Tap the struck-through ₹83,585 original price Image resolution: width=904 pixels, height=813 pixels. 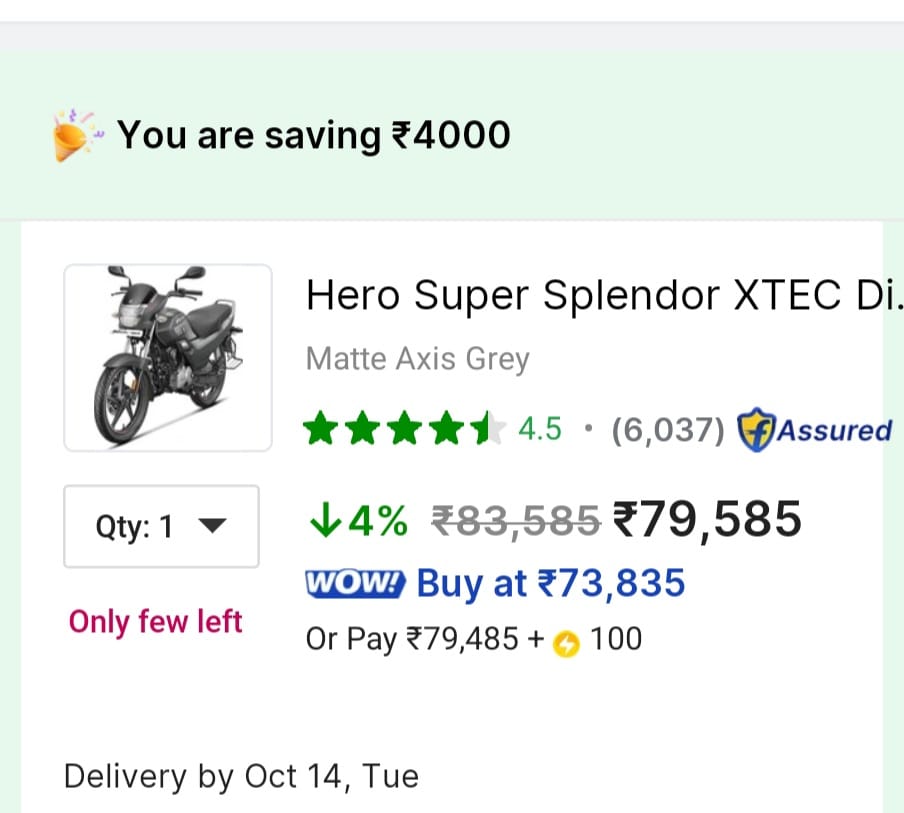click(x=516, y=520)
